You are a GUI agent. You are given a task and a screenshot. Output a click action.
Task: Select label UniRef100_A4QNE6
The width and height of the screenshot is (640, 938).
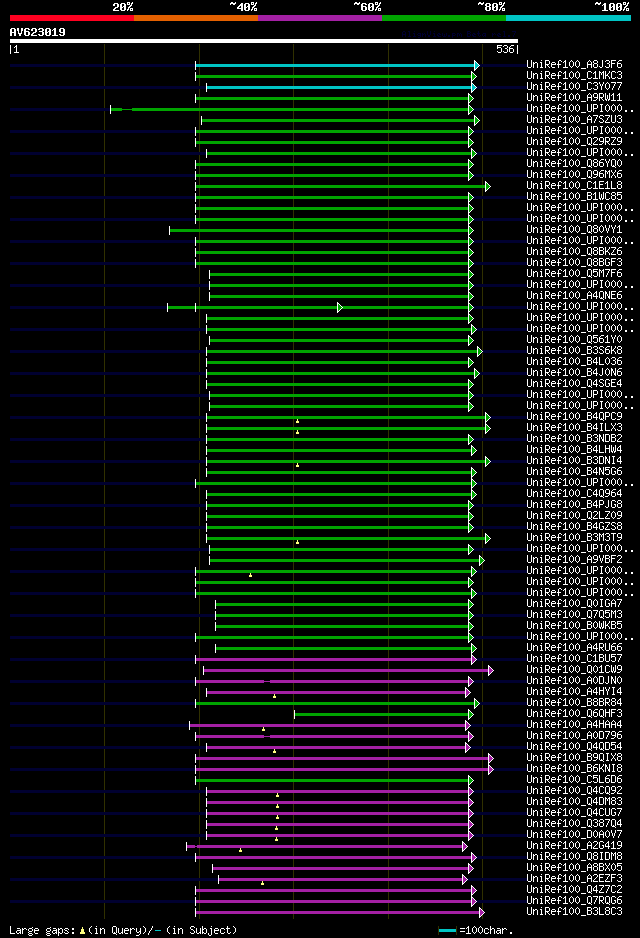click(574, 295)
